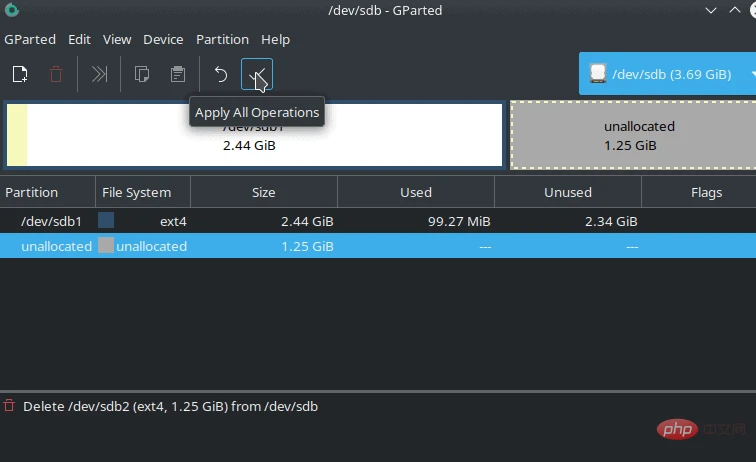Sort by the Used column header
Image resolution: width=756 pixels, height=462 pixels.
[416, 192]
